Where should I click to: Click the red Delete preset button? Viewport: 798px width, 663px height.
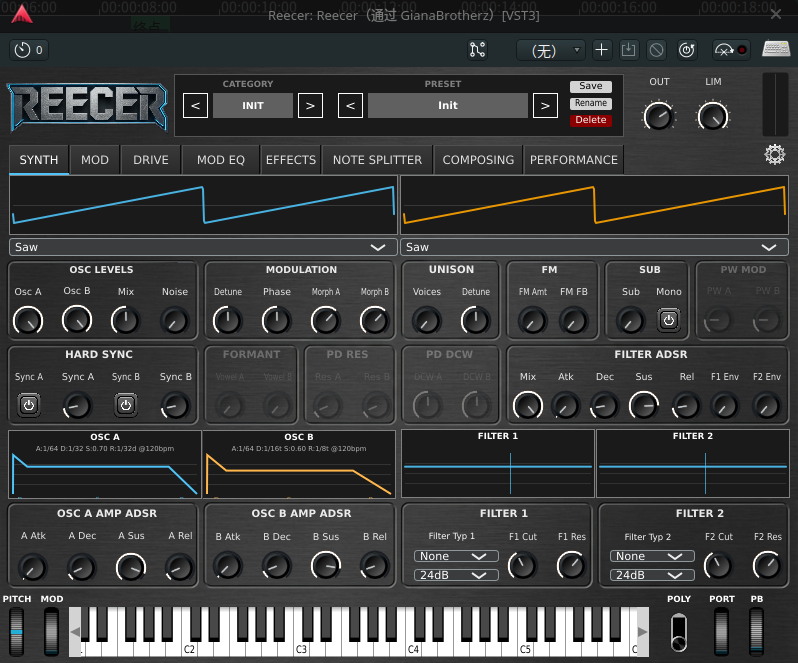click(590, 120)
